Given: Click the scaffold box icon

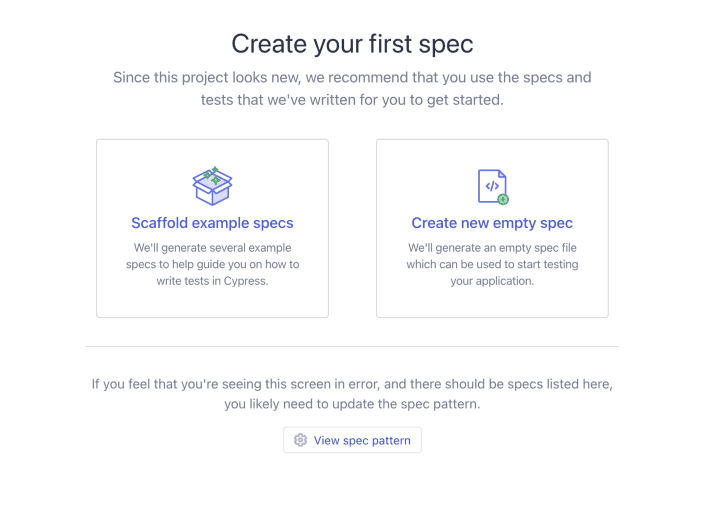Looking at the screenshot, I should pos(212,188).
